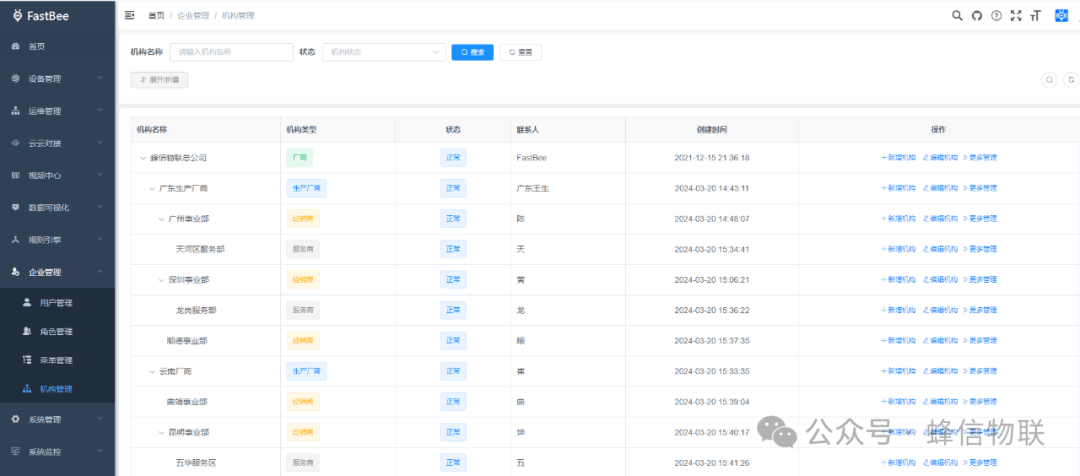Click the date '2024-03-20 15:41:26'
Screen dimensions: 1080x476
click(x=712, y=462)
